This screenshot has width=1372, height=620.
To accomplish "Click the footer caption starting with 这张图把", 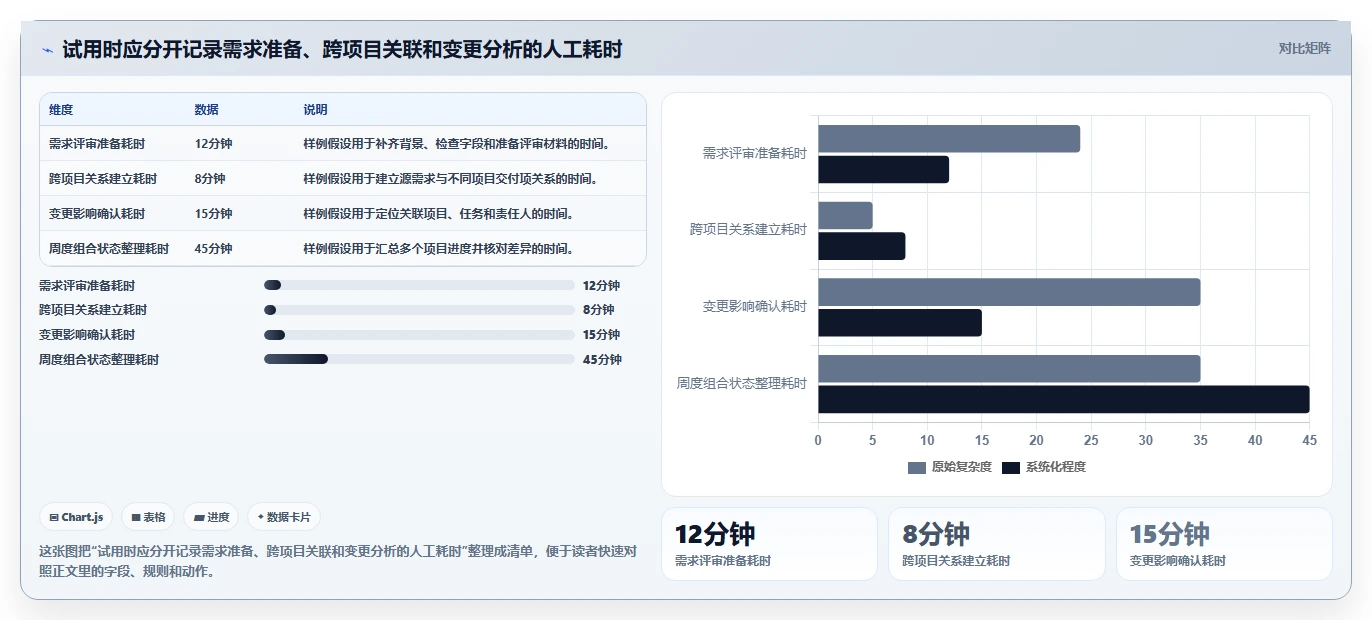I will click(x=338, y=561).
